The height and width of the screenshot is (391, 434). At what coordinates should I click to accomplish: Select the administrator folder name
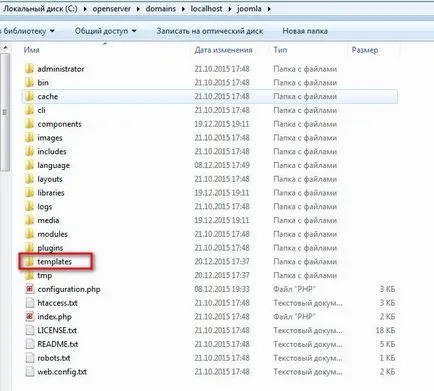click(61, 69)
